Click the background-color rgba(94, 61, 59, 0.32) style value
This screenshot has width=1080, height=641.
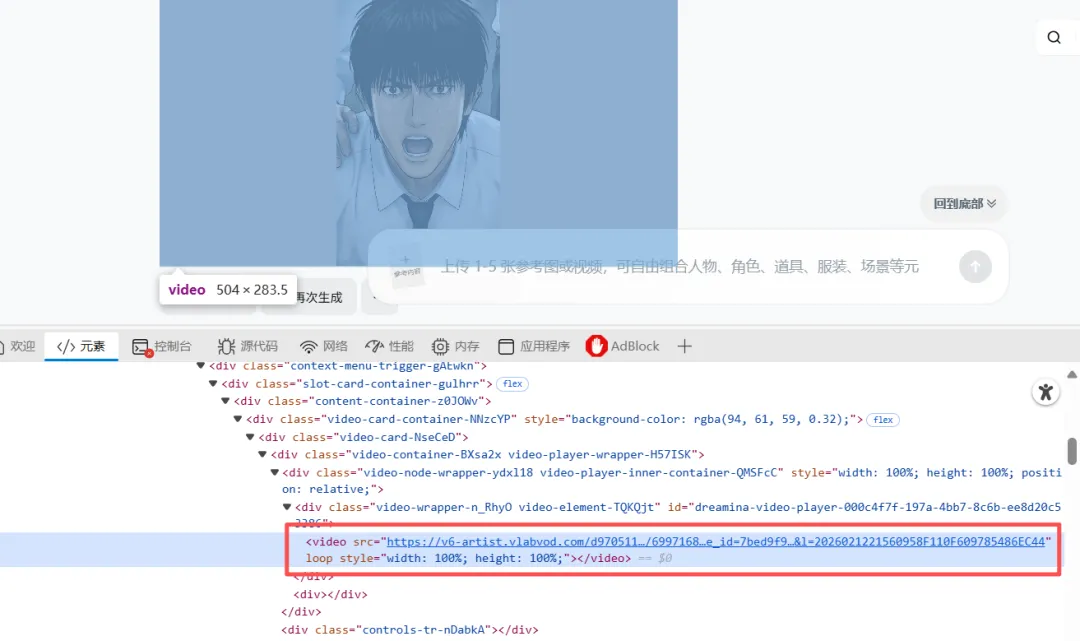tap(709, 419)
